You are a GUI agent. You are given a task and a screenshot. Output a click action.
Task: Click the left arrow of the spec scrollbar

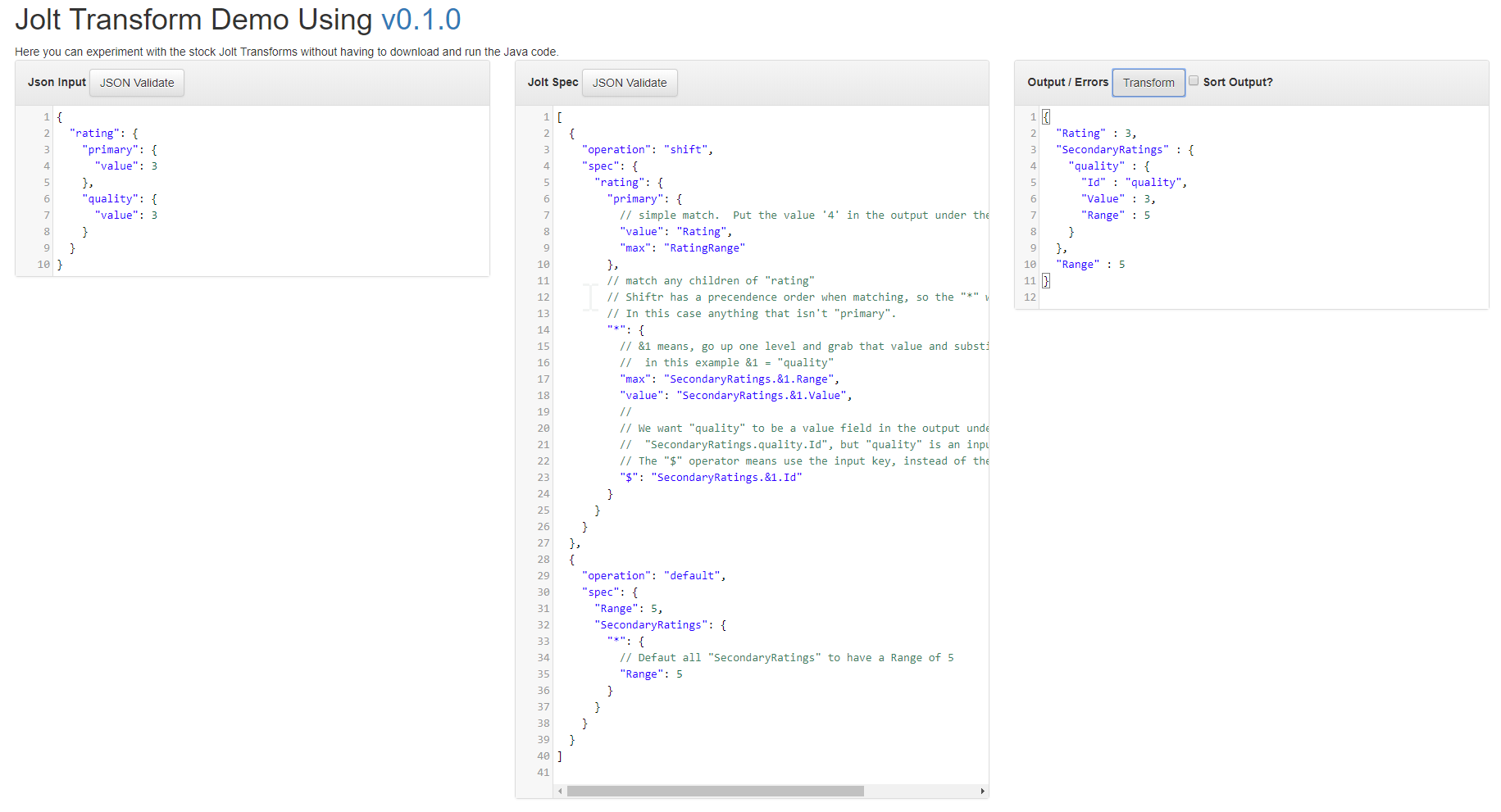point(560,791)
